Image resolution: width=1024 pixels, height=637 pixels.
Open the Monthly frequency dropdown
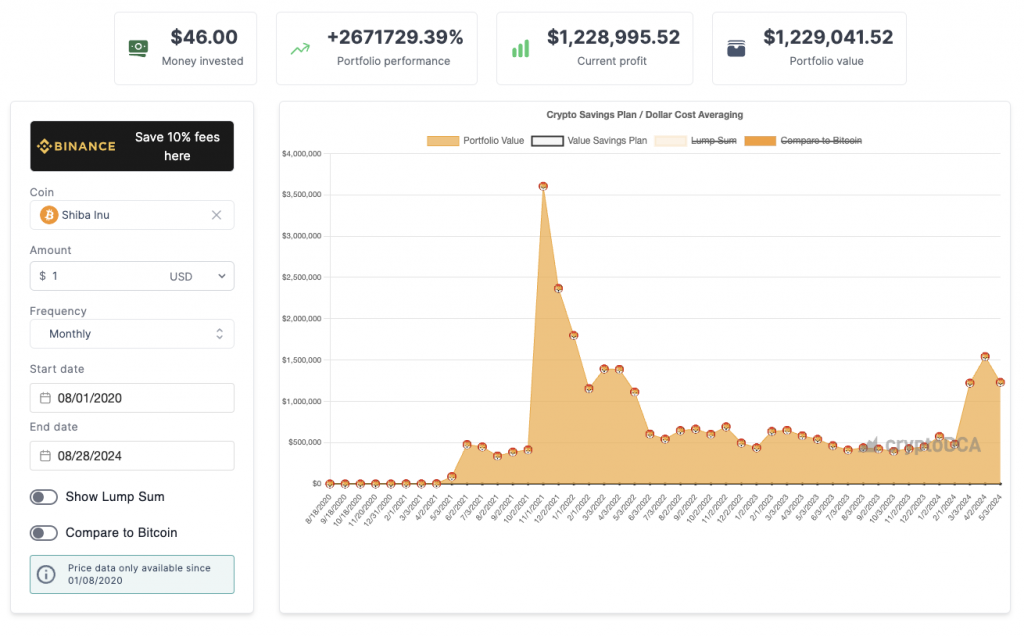[x=132, y=334]
